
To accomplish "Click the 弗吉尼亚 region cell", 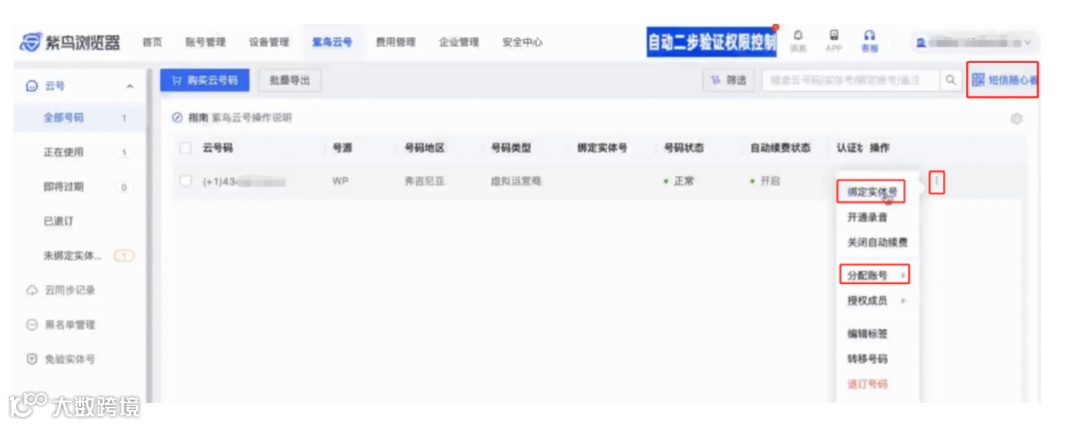I will (424, 182).
